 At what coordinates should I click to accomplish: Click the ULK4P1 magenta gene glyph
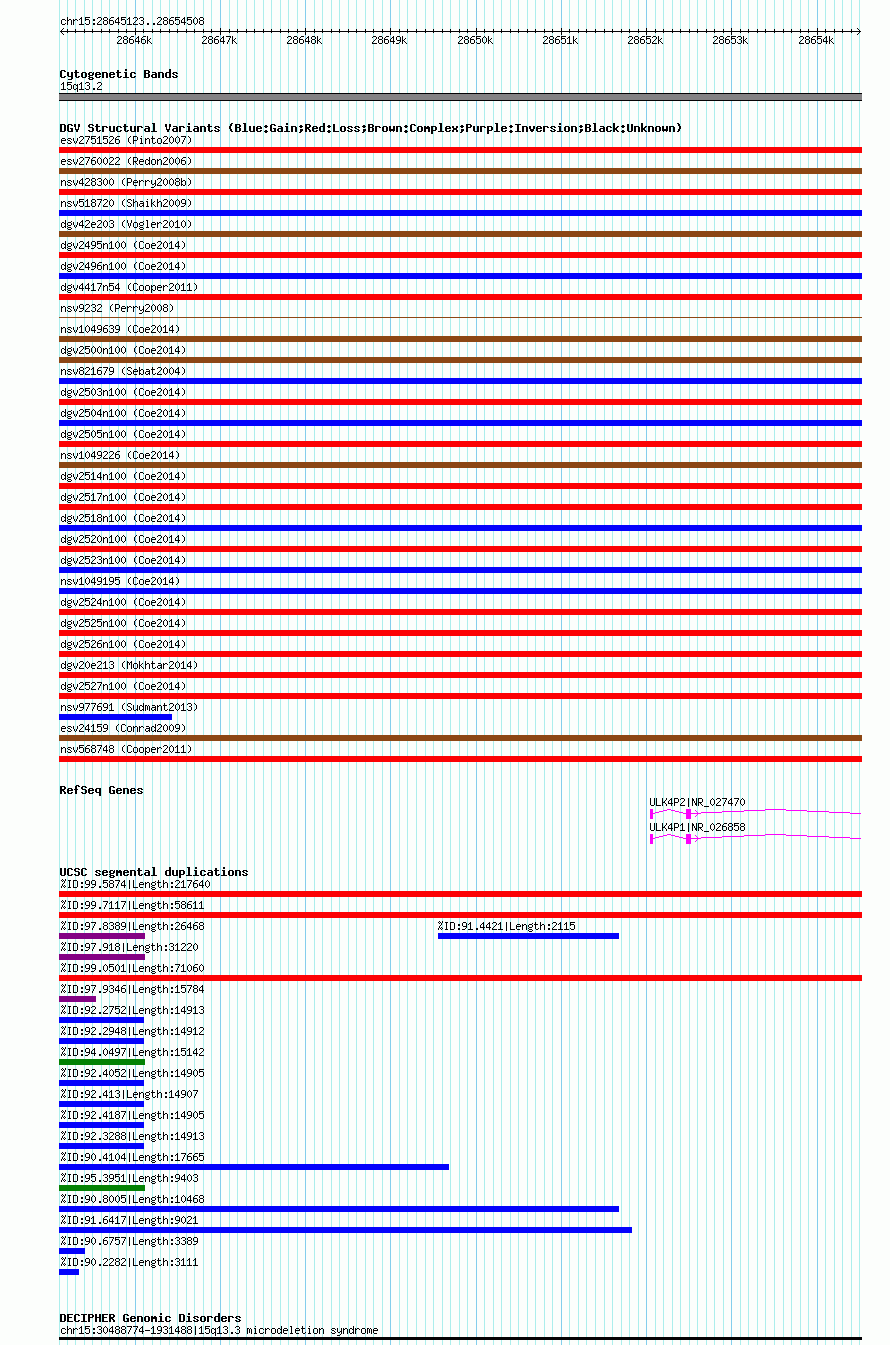click(x=755, y=838)
